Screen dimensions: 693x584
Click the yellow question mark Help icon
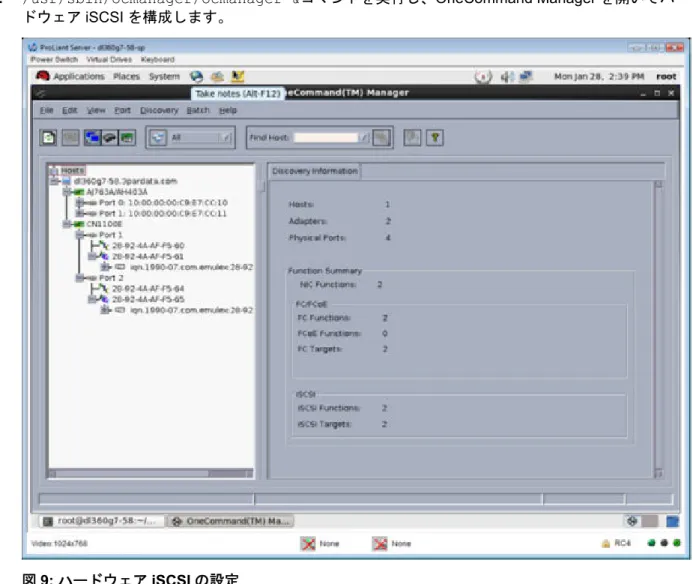434,138
